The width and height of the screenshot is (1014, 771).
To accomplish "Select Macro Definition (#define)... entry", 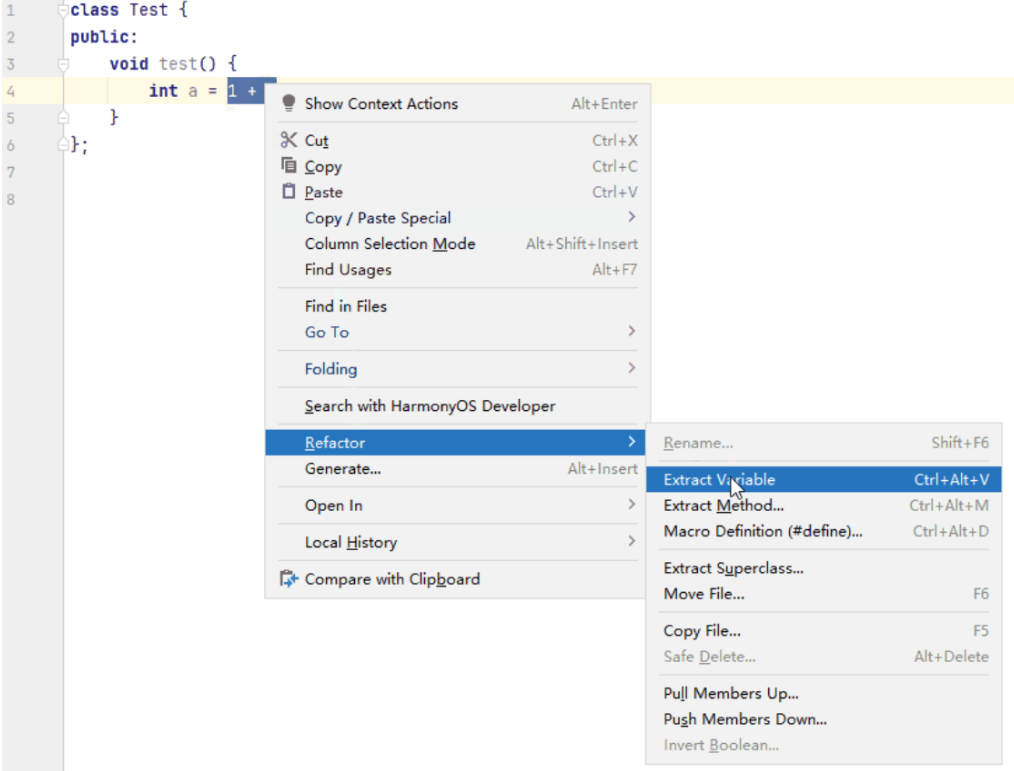I will pos(762,532).
